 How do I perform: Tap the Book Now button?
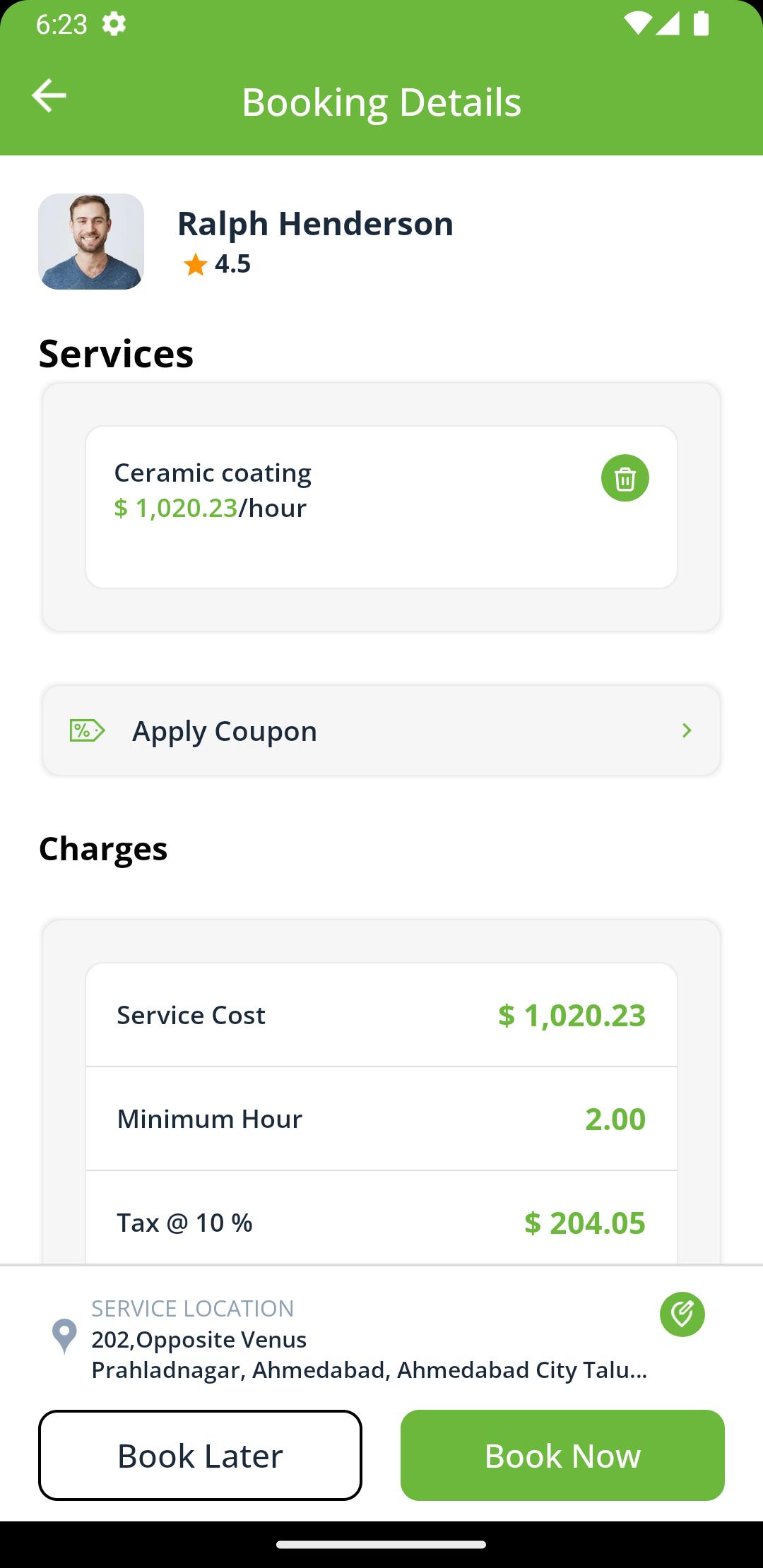click(x=562, y=1455)
